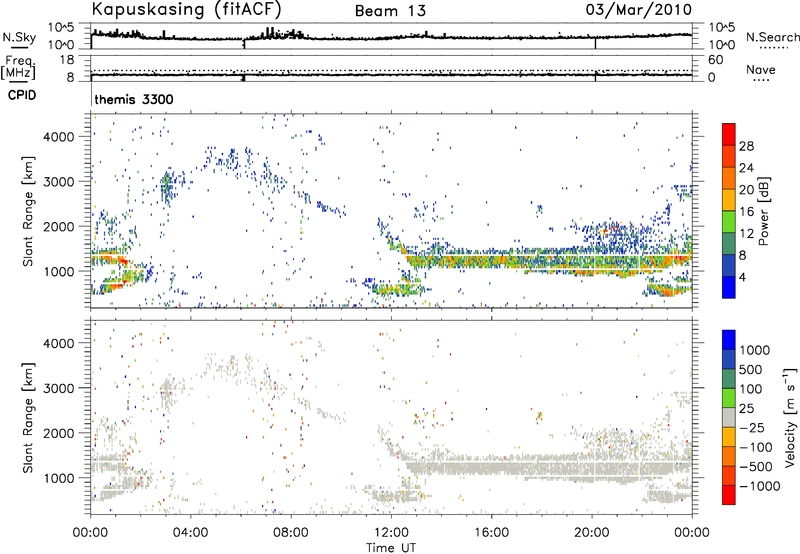
Task: Click the Slant Range label of power panel
Action: (28, 211)
